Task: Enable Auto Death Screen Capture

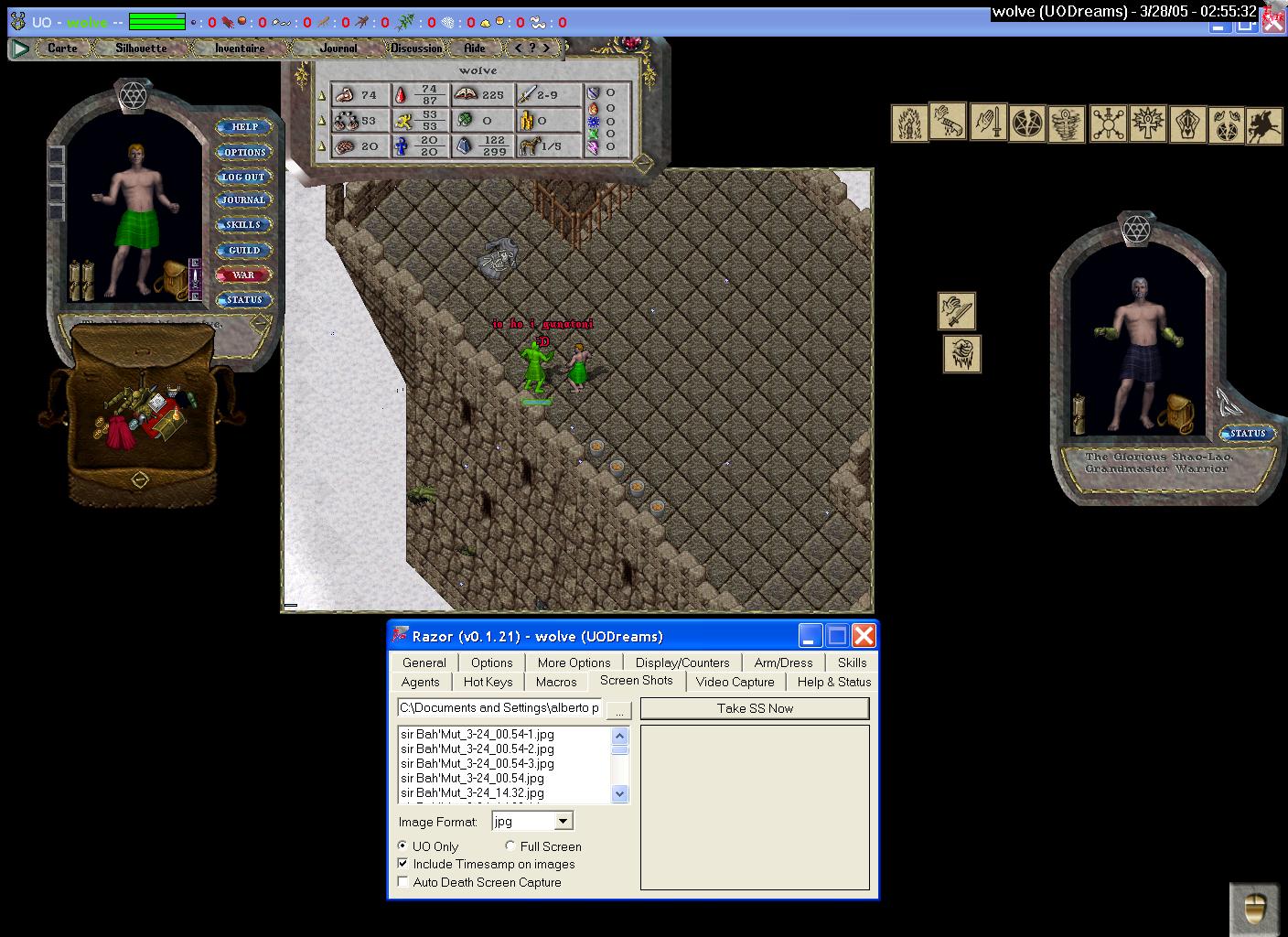Action: click(402, 882)
